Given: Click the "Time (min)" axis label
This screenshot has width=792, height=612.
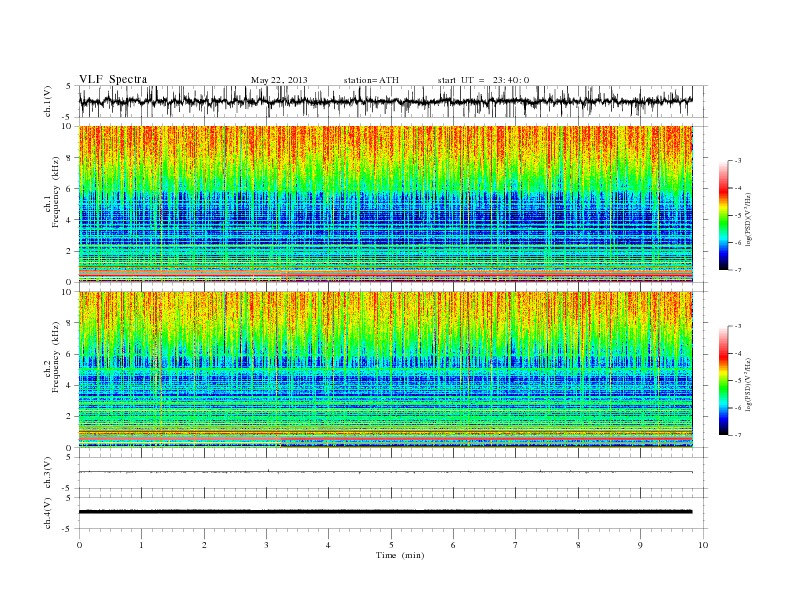Looking at the screenshot, I should tap(400, 555).
